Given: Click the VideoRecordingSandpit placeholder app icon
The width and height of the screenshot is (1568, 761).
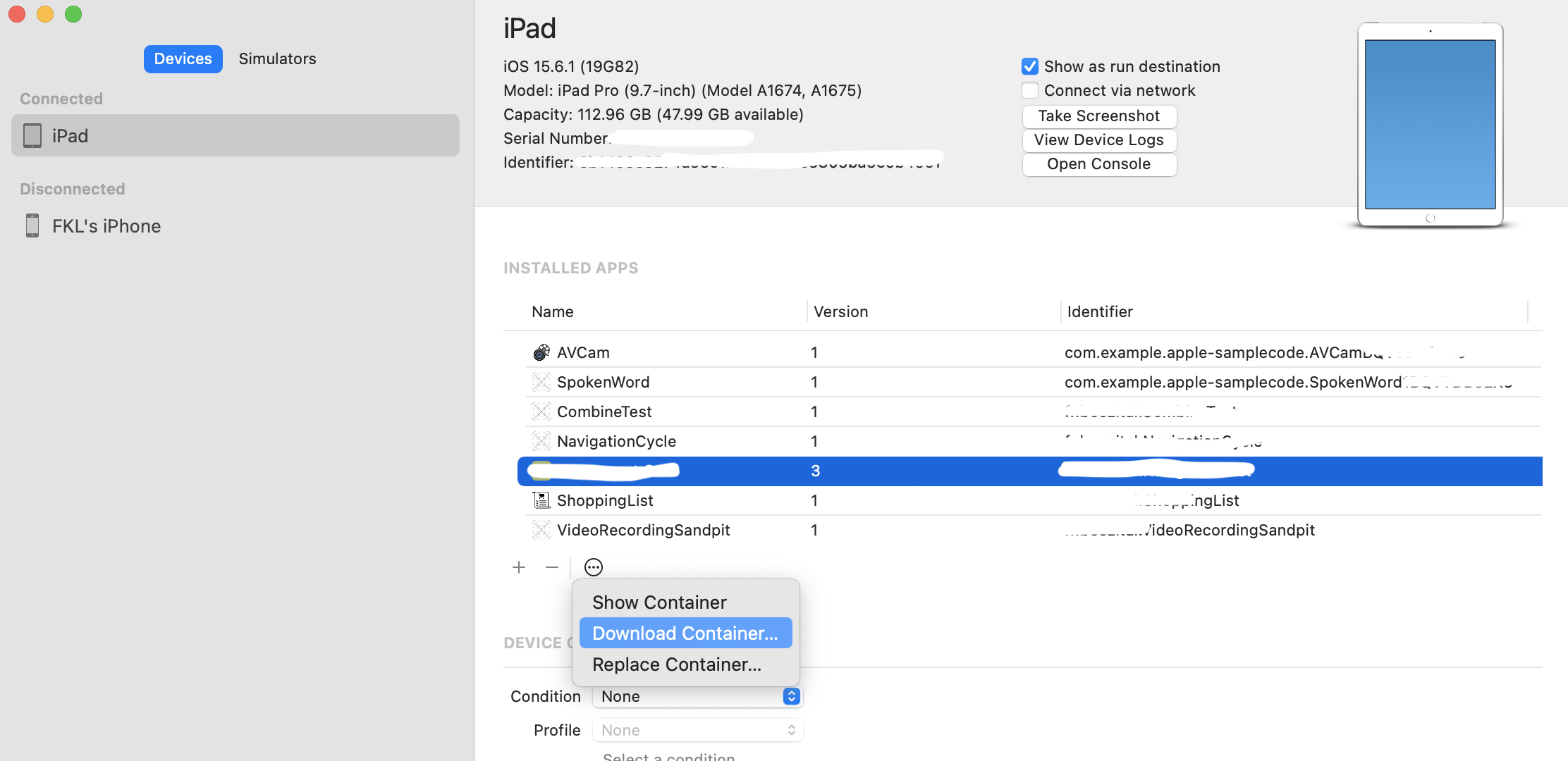Looking at the screenshot, I should click(x=541, y=530).
